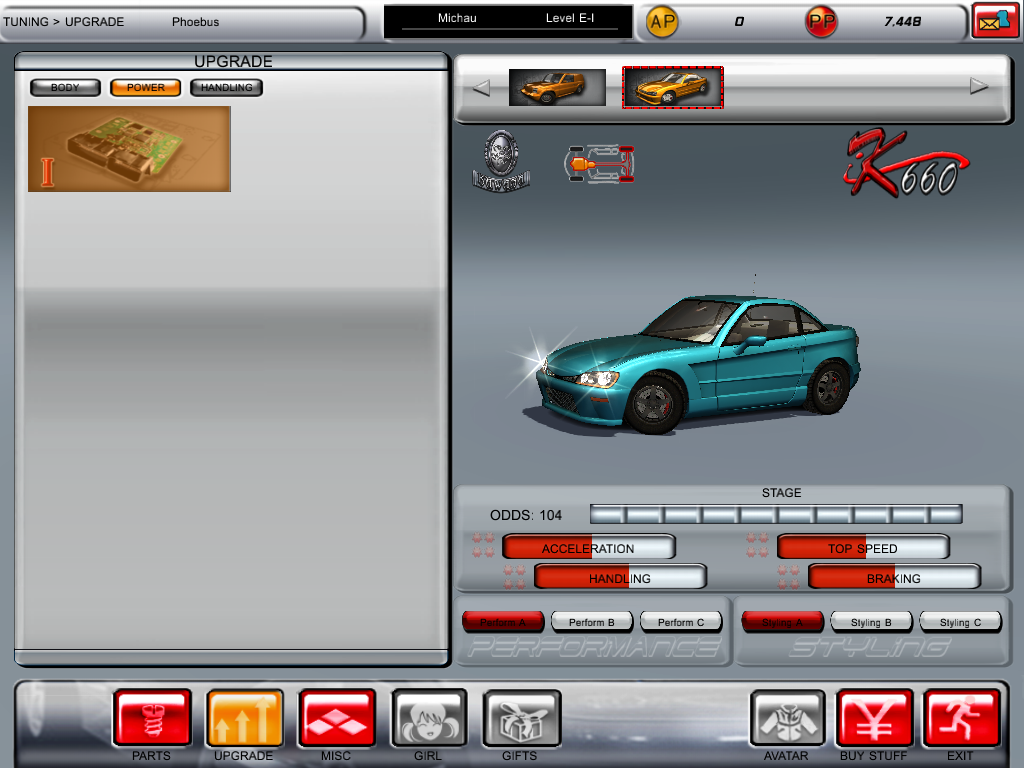
Task: Click the ACCELERATION stat bar
Action: click(x=588, y=547)
